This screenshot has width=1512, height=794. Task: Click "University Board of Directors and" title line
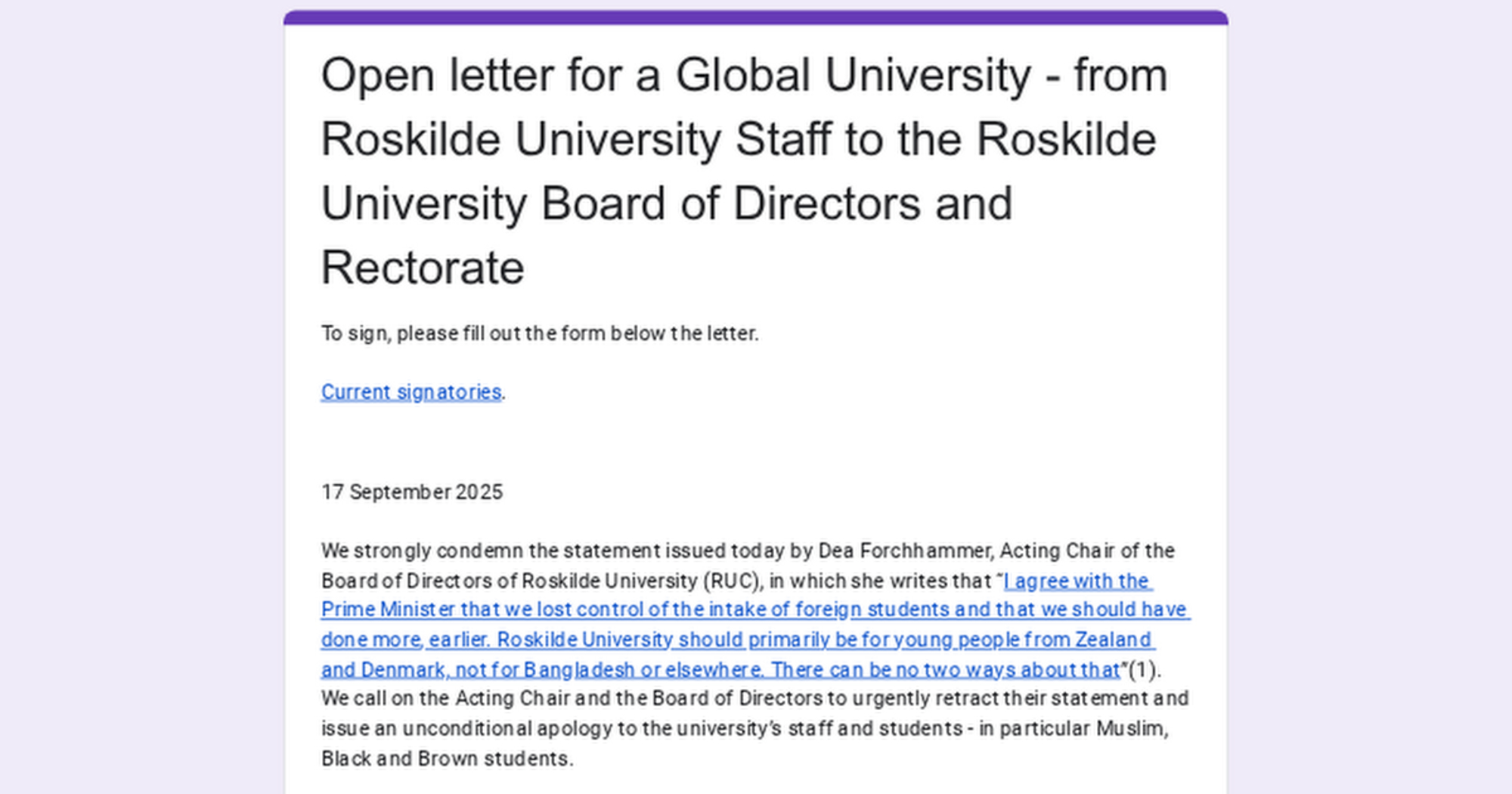coord(666,203)
